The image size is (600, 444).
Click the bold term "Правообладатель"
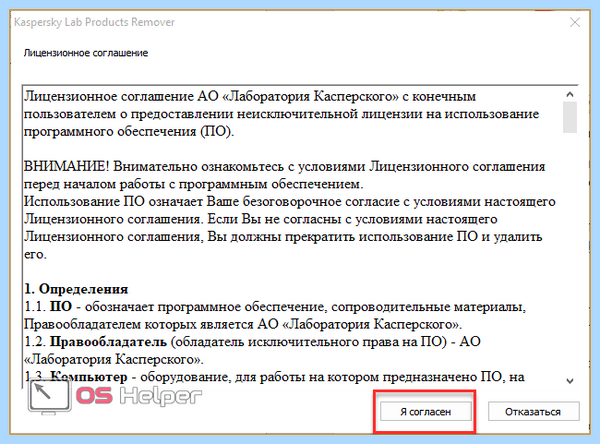point(108,341)
